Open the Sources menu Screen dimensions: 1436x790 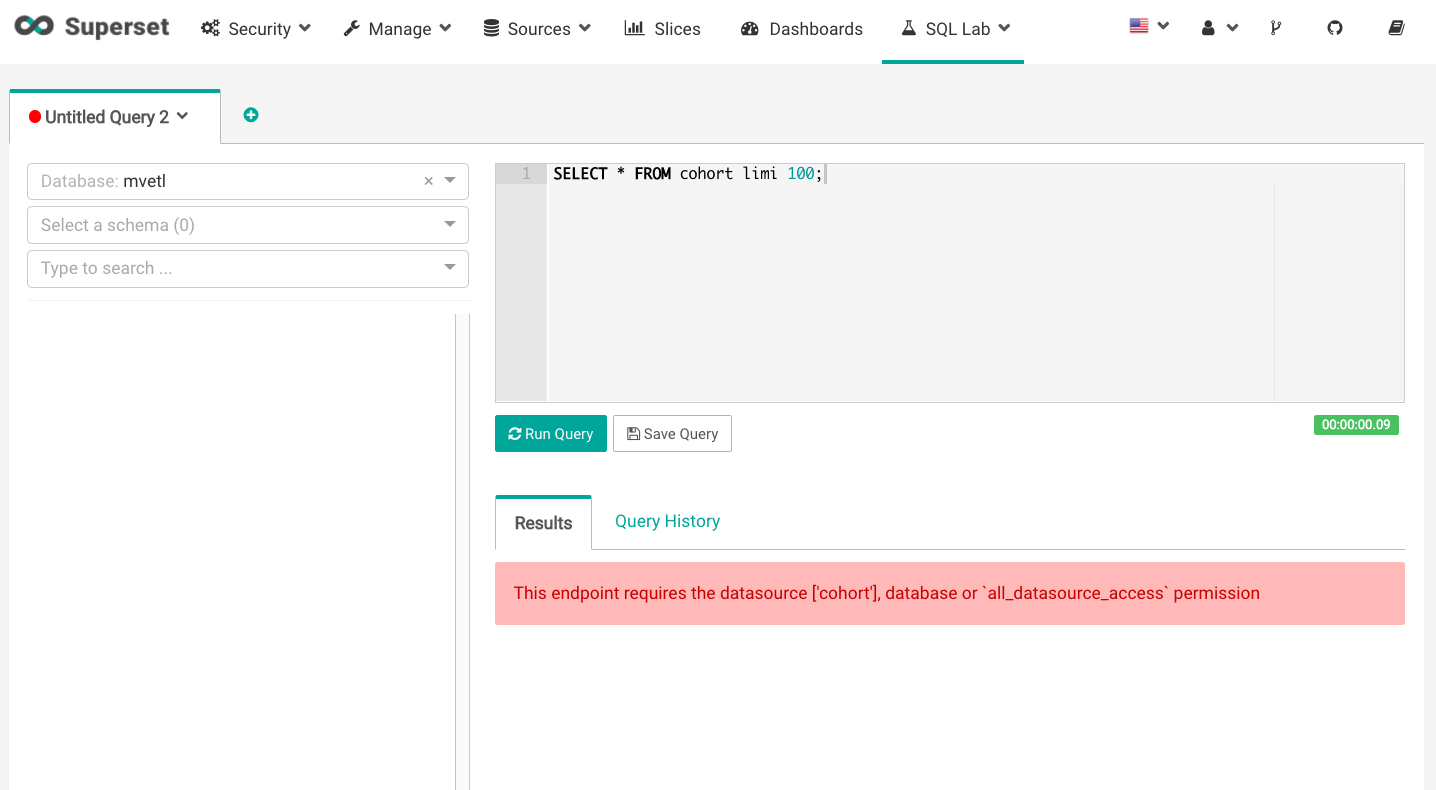pos(537,29)
